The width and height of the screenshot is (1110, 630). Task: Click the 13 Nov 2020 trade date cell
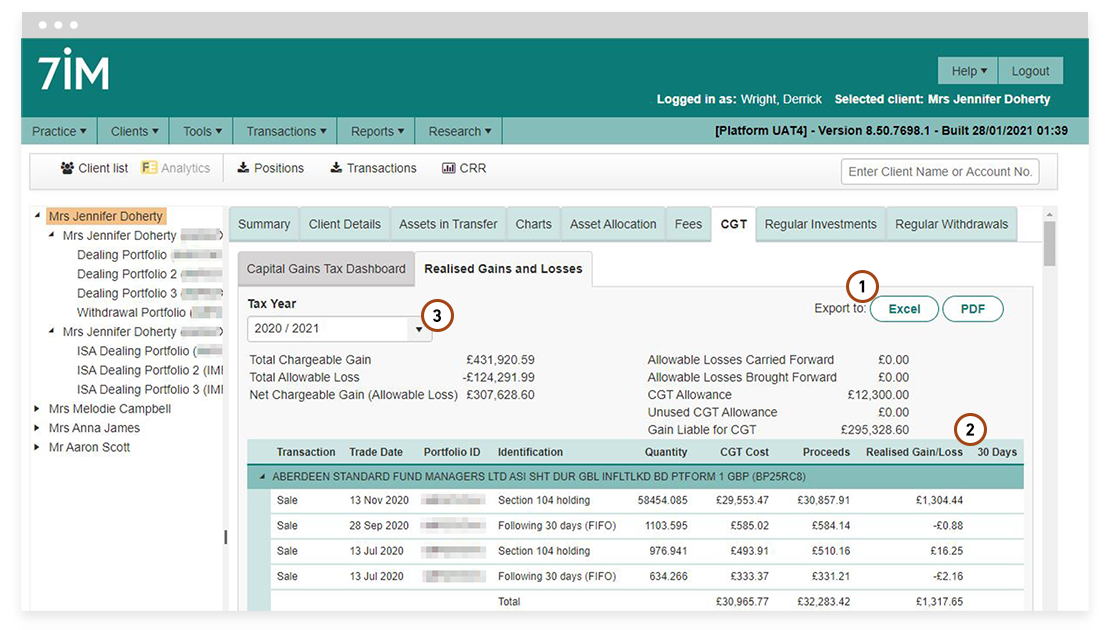click(x=379, y=500)
